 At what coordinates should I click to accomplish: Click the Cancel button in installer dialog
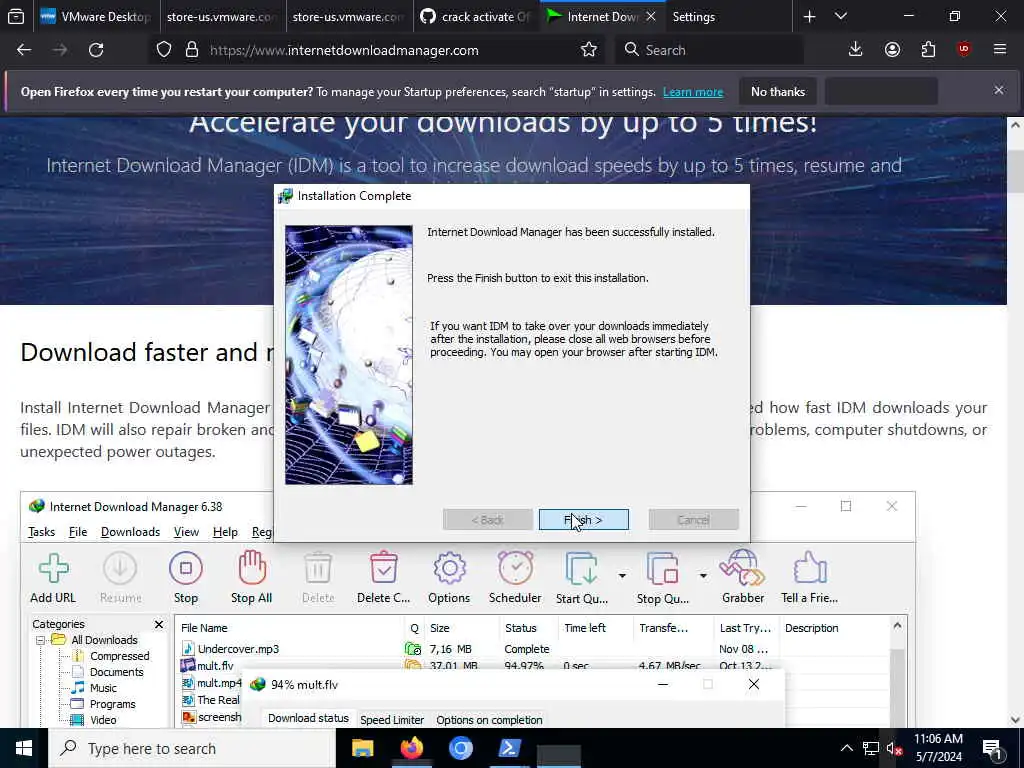pos(694,520)
